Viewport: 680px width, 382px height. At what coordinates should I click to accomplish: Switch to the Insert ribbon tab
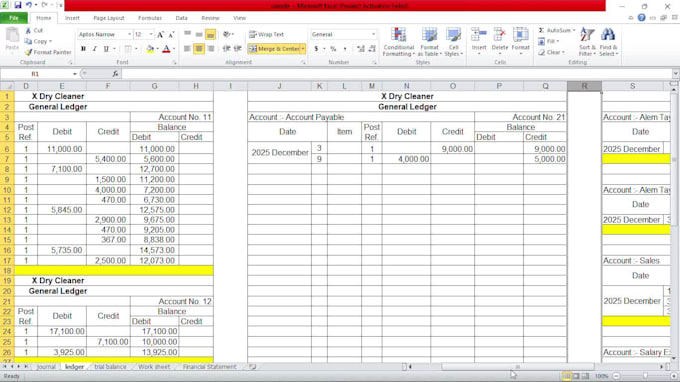72,18
